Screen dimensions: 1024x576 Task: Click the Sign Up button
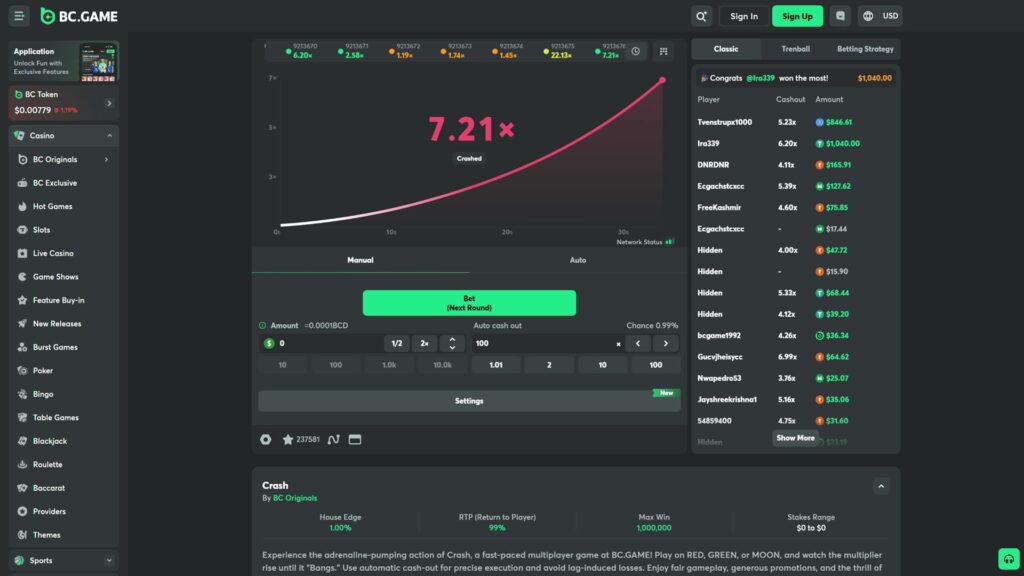(x=797, y=16)
